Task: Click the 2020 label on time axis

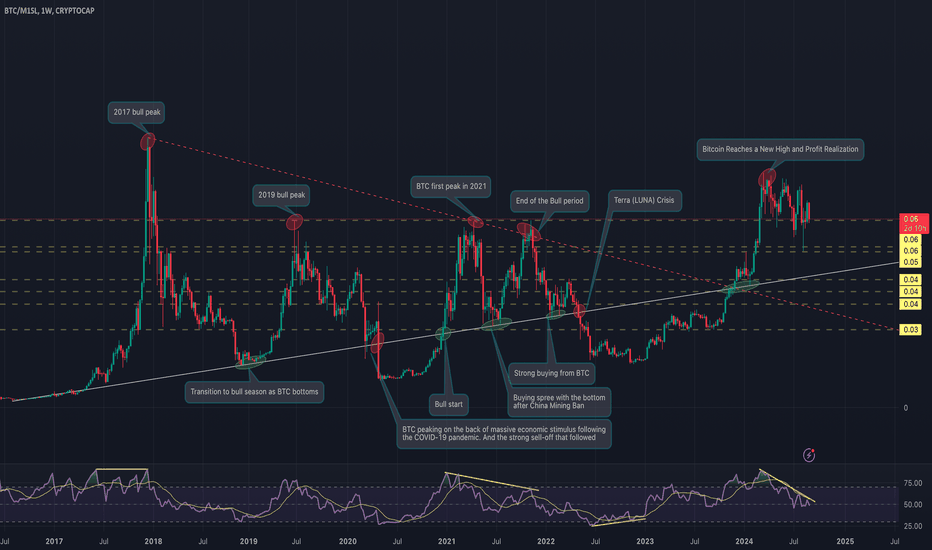Action: [348, 542]
